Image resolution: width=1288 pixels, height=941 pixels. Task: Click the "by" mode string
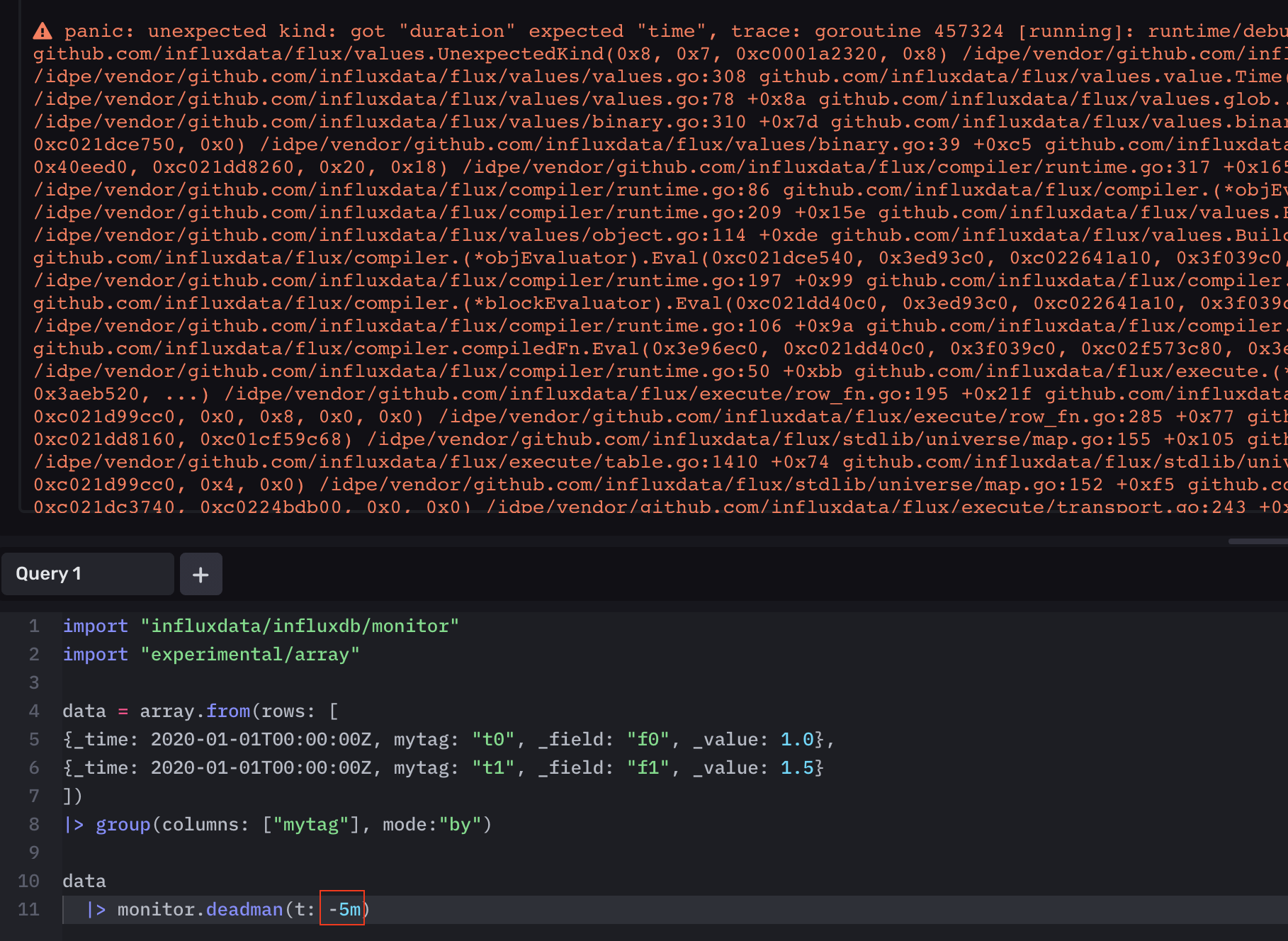pos(461,824)
